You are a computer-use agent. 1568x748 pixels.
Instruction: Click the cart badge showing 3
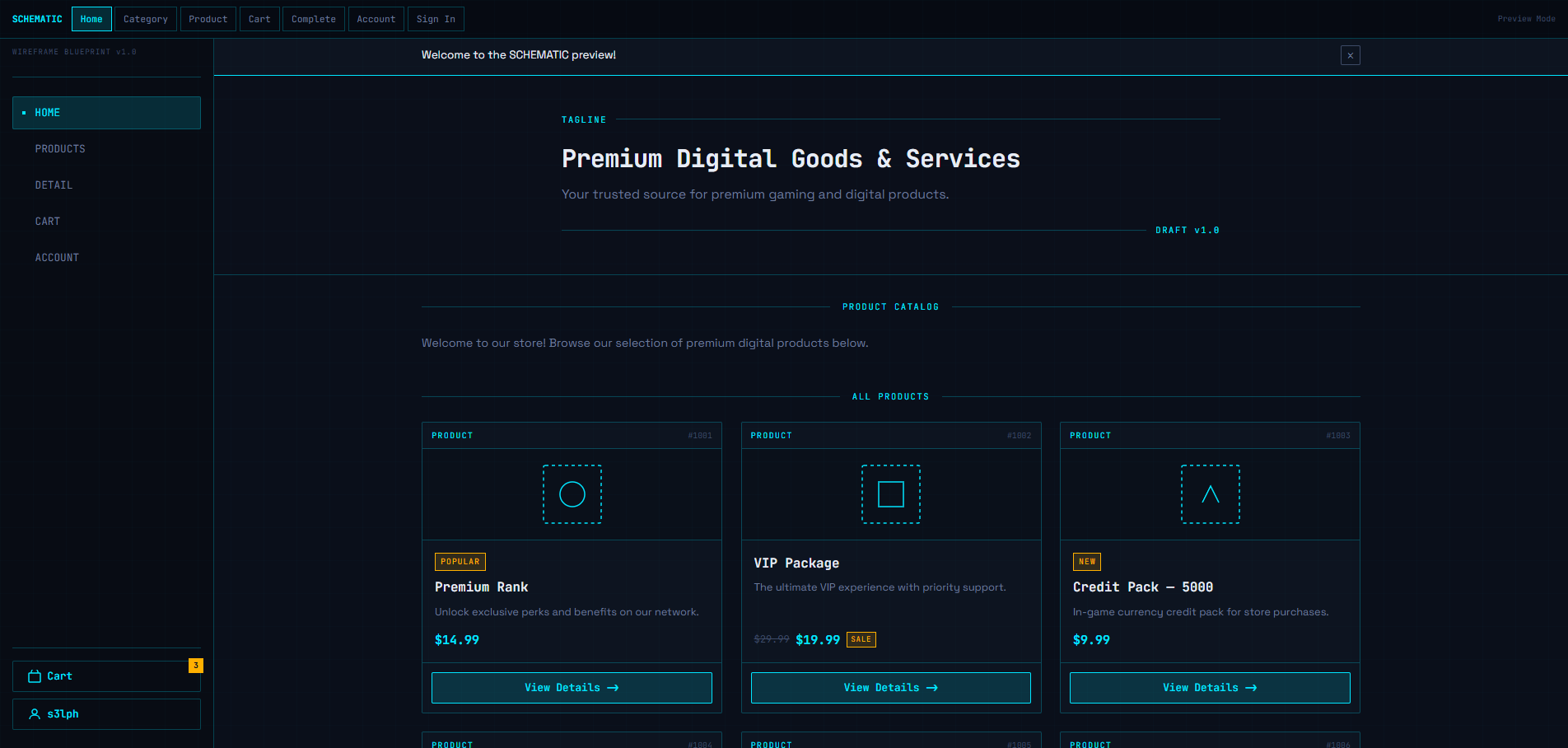point(196,666)
